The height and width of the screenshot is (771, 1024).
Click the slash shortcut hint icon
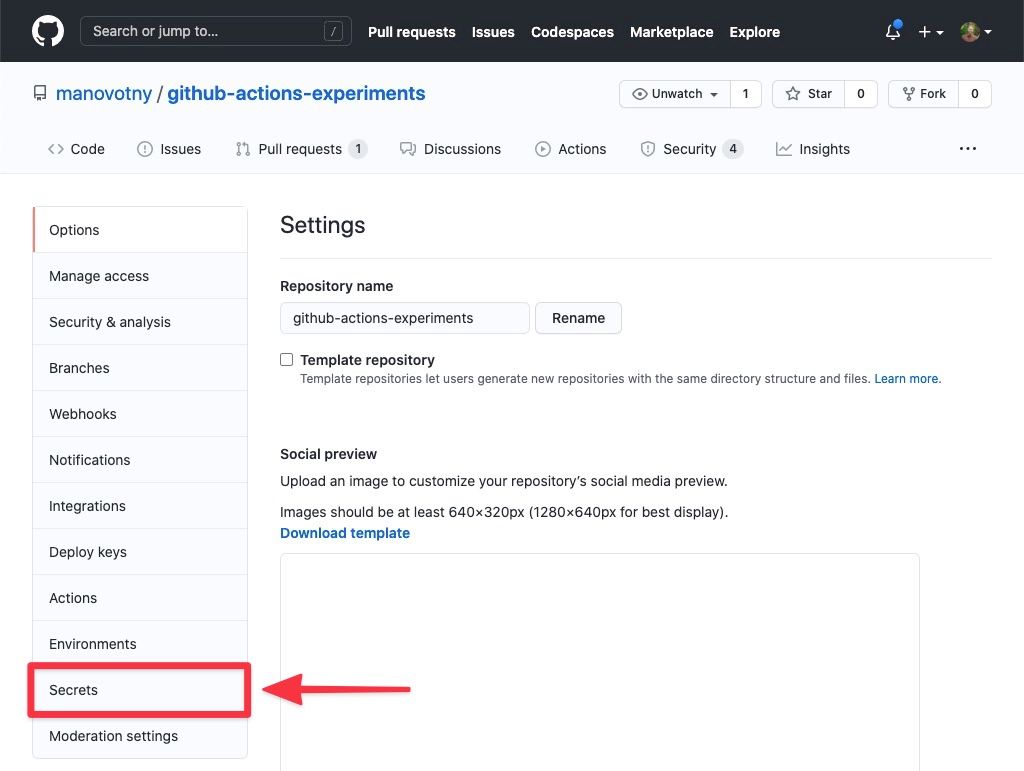333,31
